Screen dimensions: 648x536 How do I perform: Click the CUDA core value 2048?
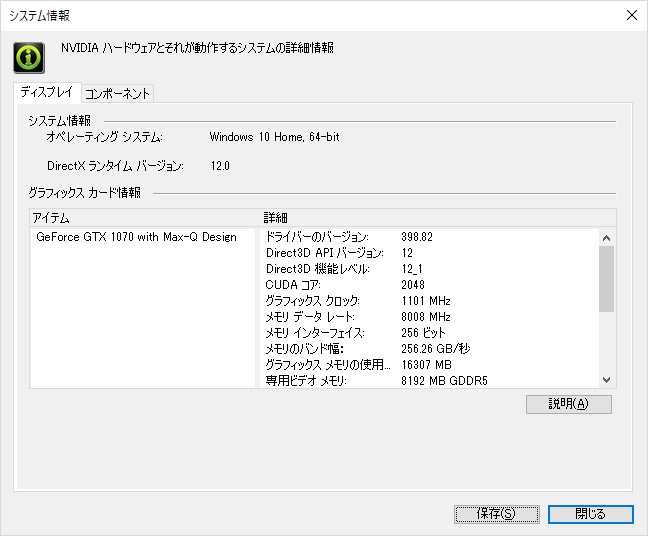point(413,285)
